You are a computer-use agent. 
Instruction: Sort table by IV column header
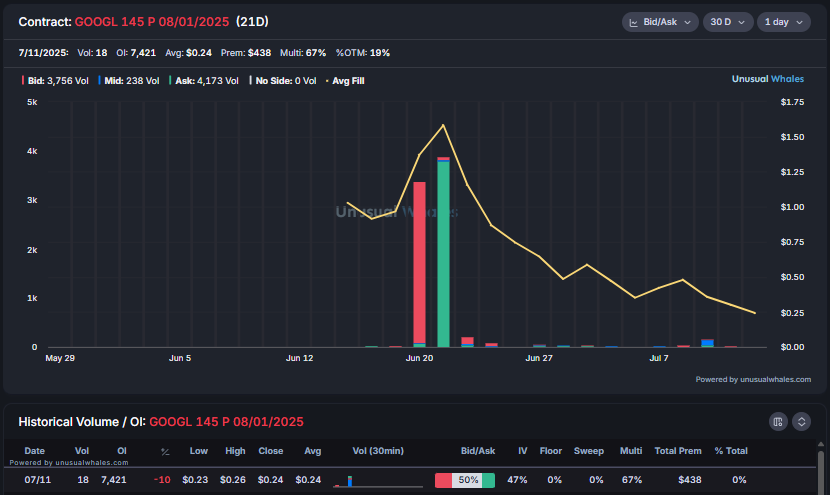[x=522, y=451]
